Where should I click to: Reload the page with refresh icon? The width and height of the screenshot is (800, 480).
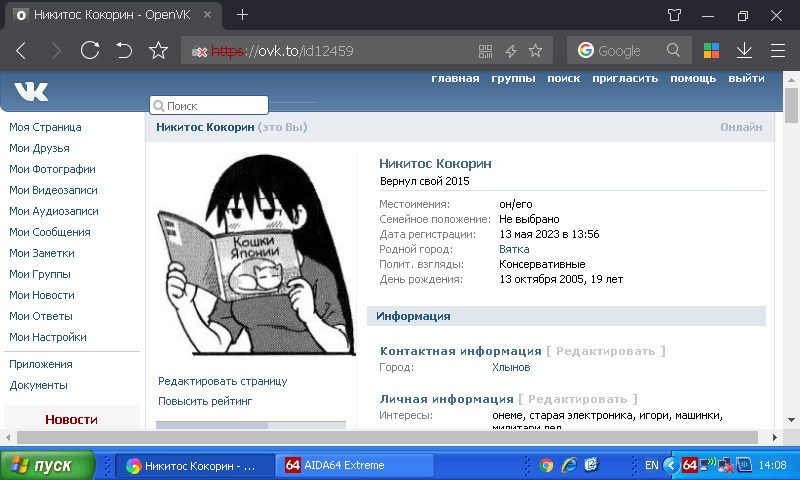tap(90, 50)
